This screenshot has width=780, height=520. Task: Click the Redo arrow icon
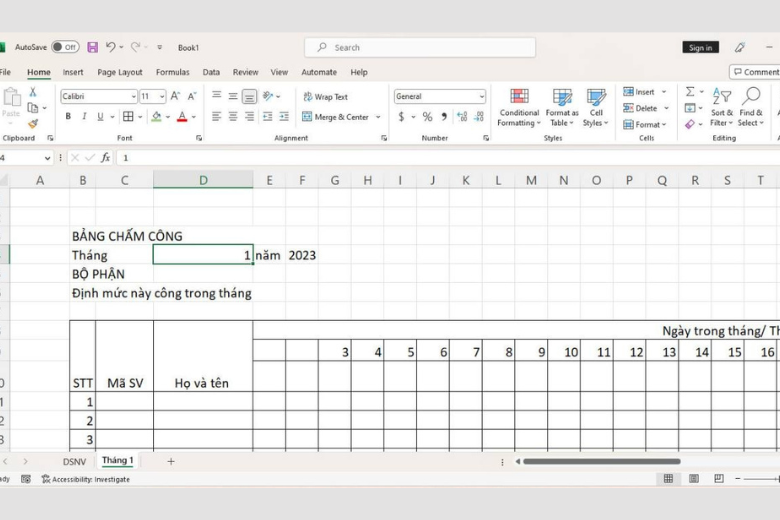pyautogui.click(x=135, y=47)
